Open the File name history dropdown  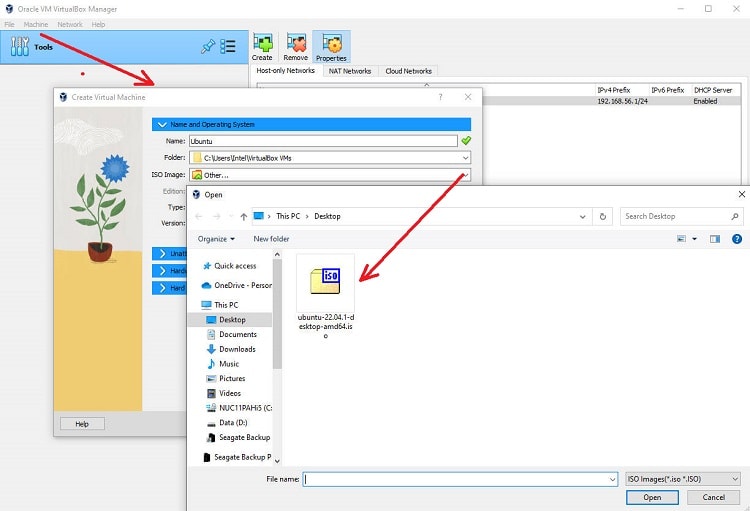(612, 479)
